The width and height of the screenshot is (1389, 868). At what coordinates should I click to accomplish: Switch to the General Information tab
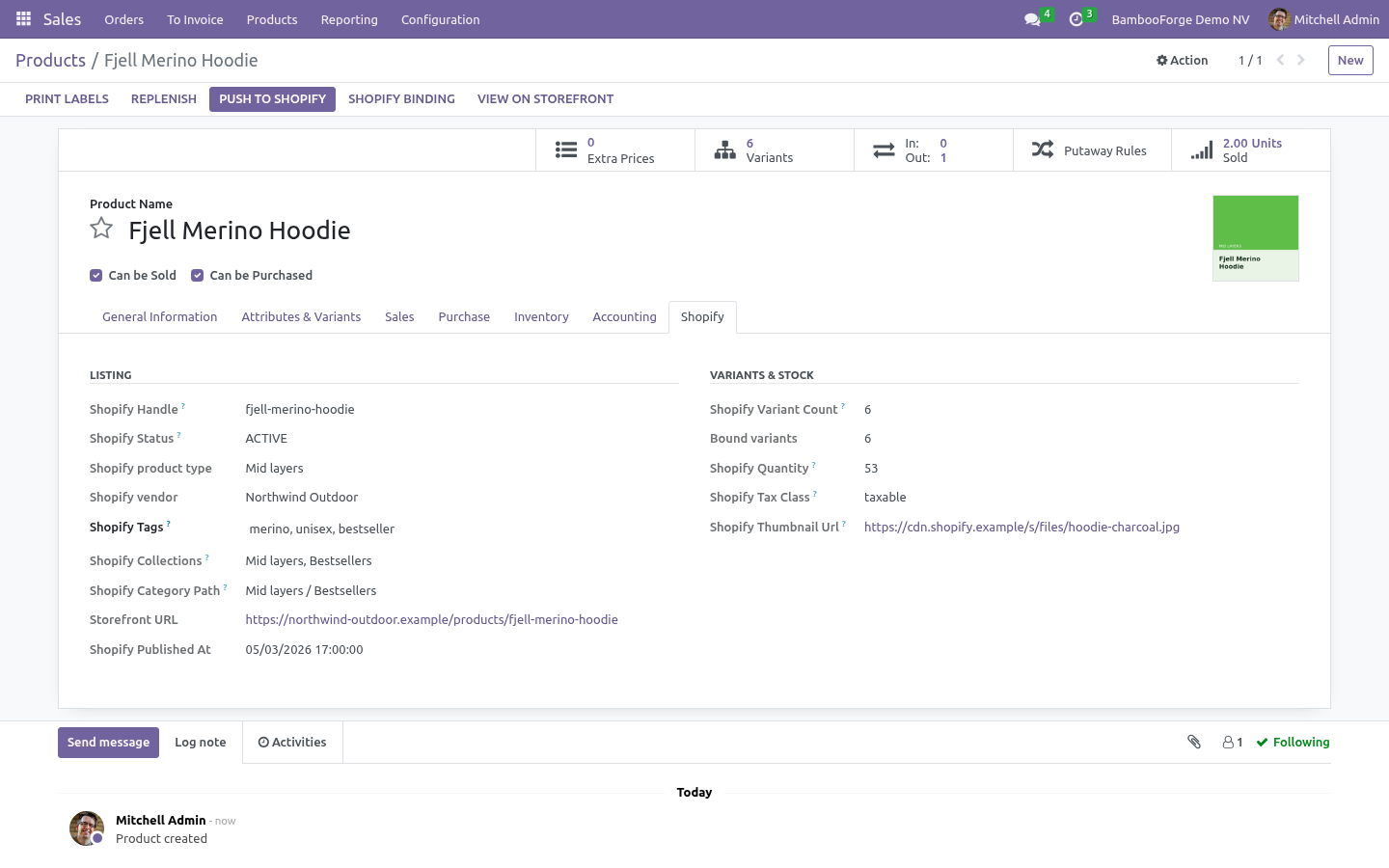160,317
